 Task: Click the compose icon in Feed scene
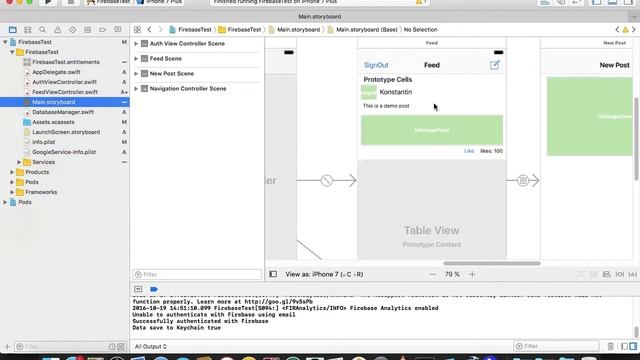(x=495, y=64)
